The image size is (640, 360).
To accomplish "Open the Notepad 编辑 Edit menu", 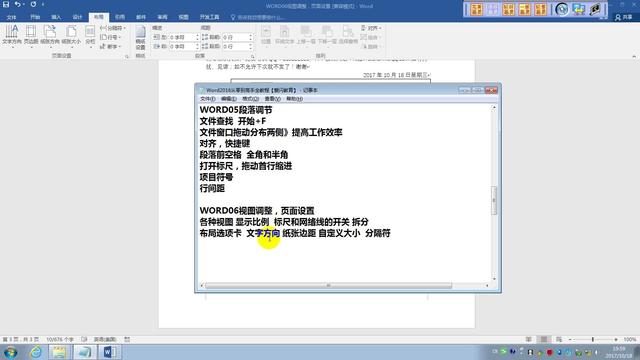I will click(x=229, y=99).
